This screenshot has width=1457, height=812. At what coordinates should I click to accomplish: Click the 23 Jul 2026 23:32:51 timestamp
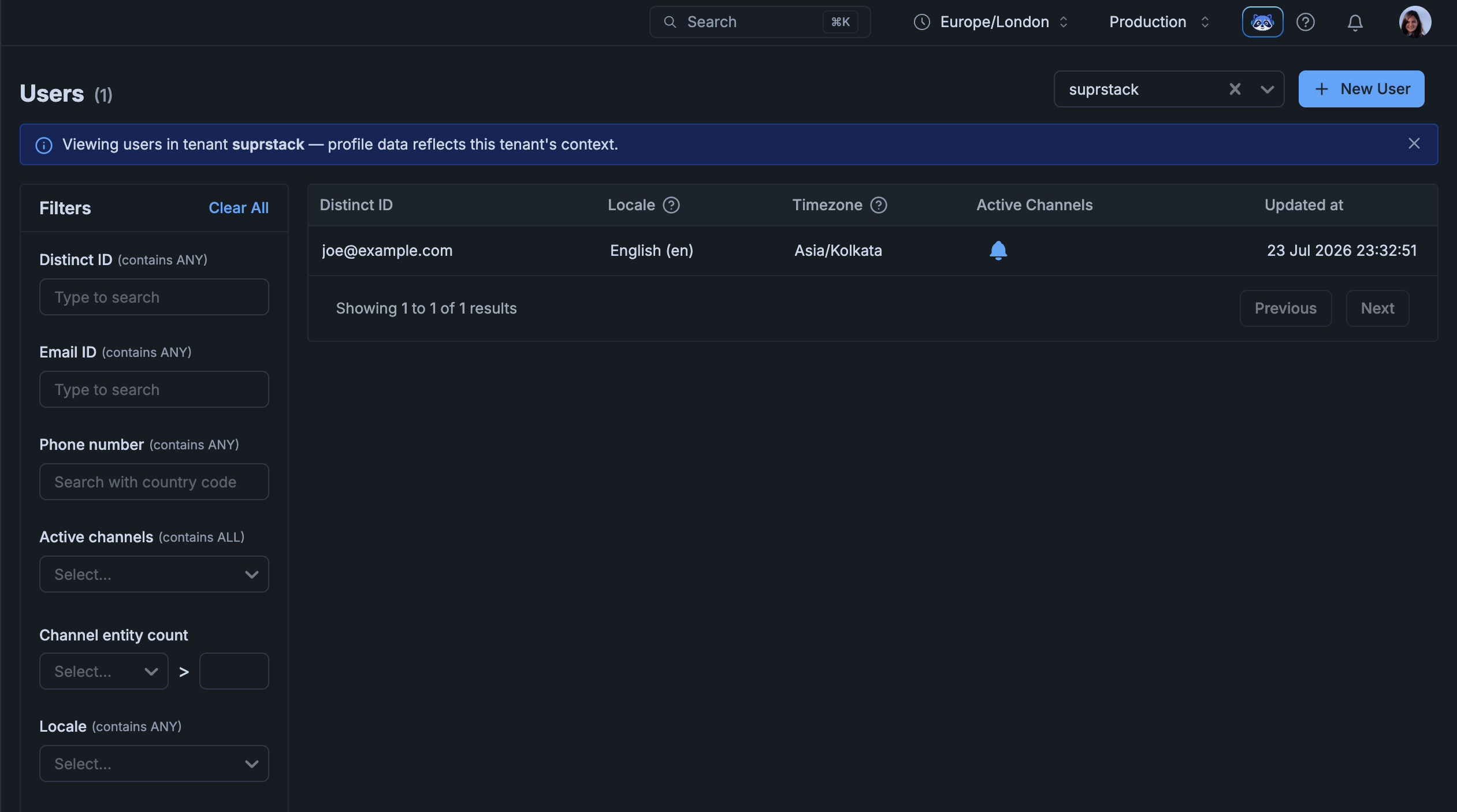click(x=1342, y=251)
